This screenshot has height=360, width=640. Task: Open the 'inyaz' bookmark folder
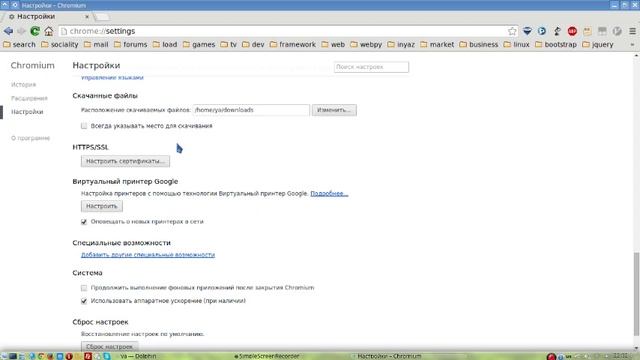[401, 44]
